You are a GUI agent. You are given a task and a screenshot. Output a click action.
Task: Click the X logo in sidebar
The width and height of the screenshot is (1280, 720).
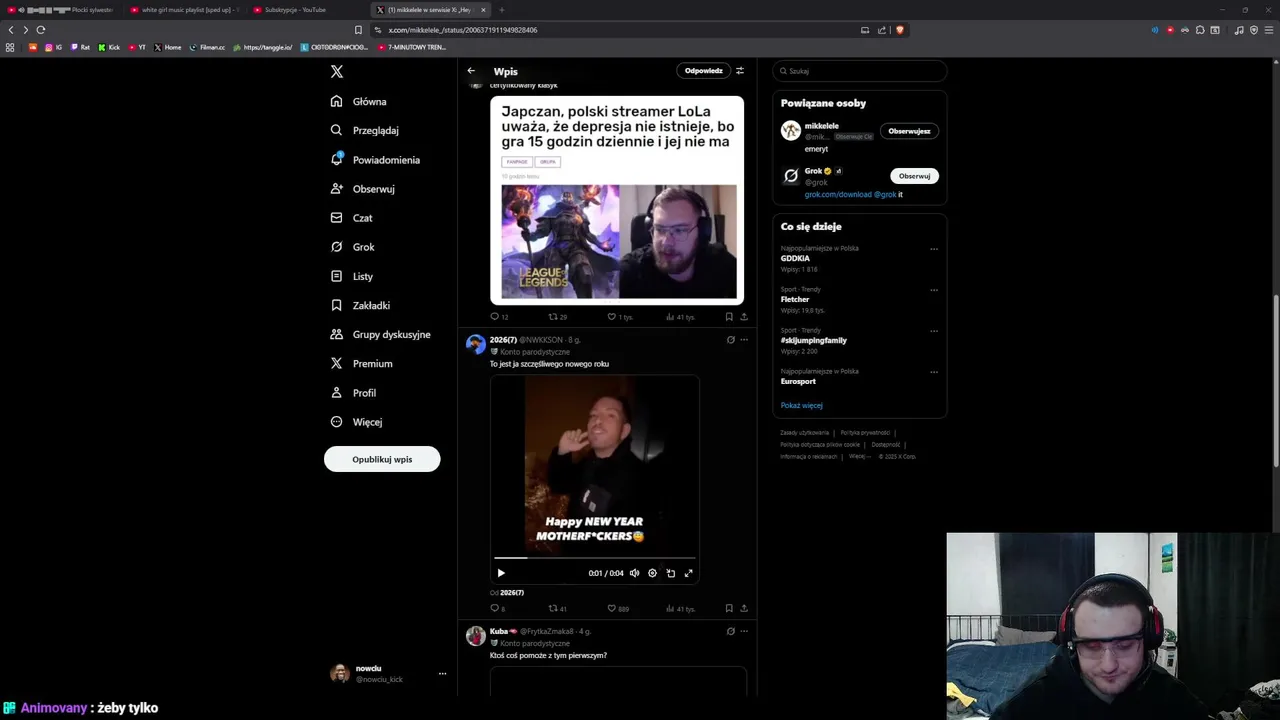pos(337,72)
